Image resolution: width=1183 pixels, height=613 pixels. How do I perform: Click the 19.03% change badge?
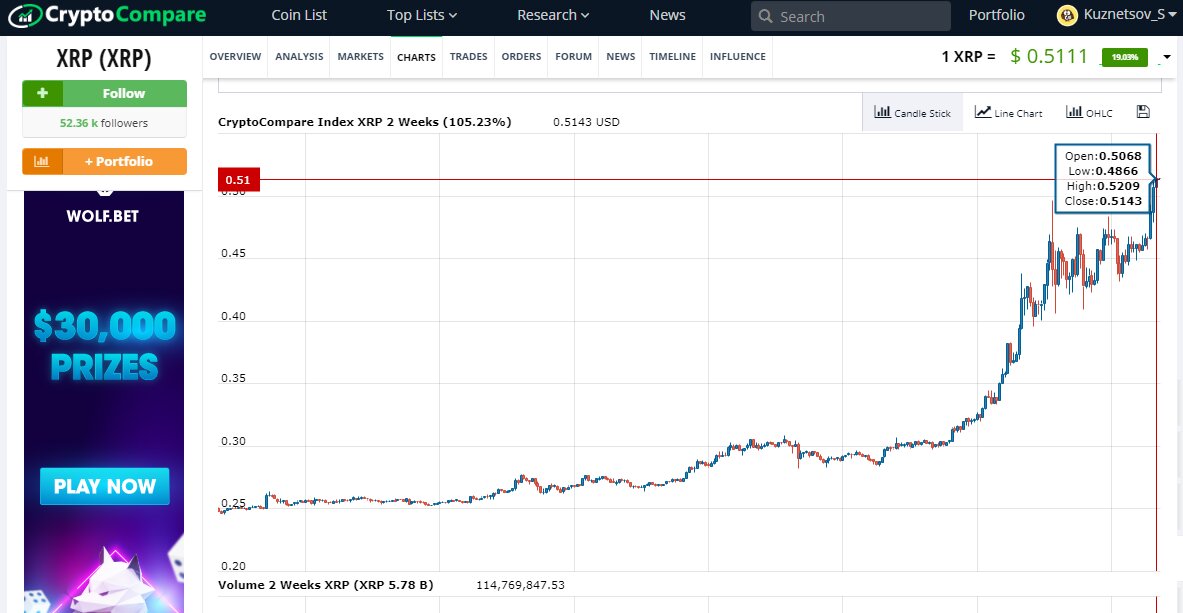point(1124,57)
